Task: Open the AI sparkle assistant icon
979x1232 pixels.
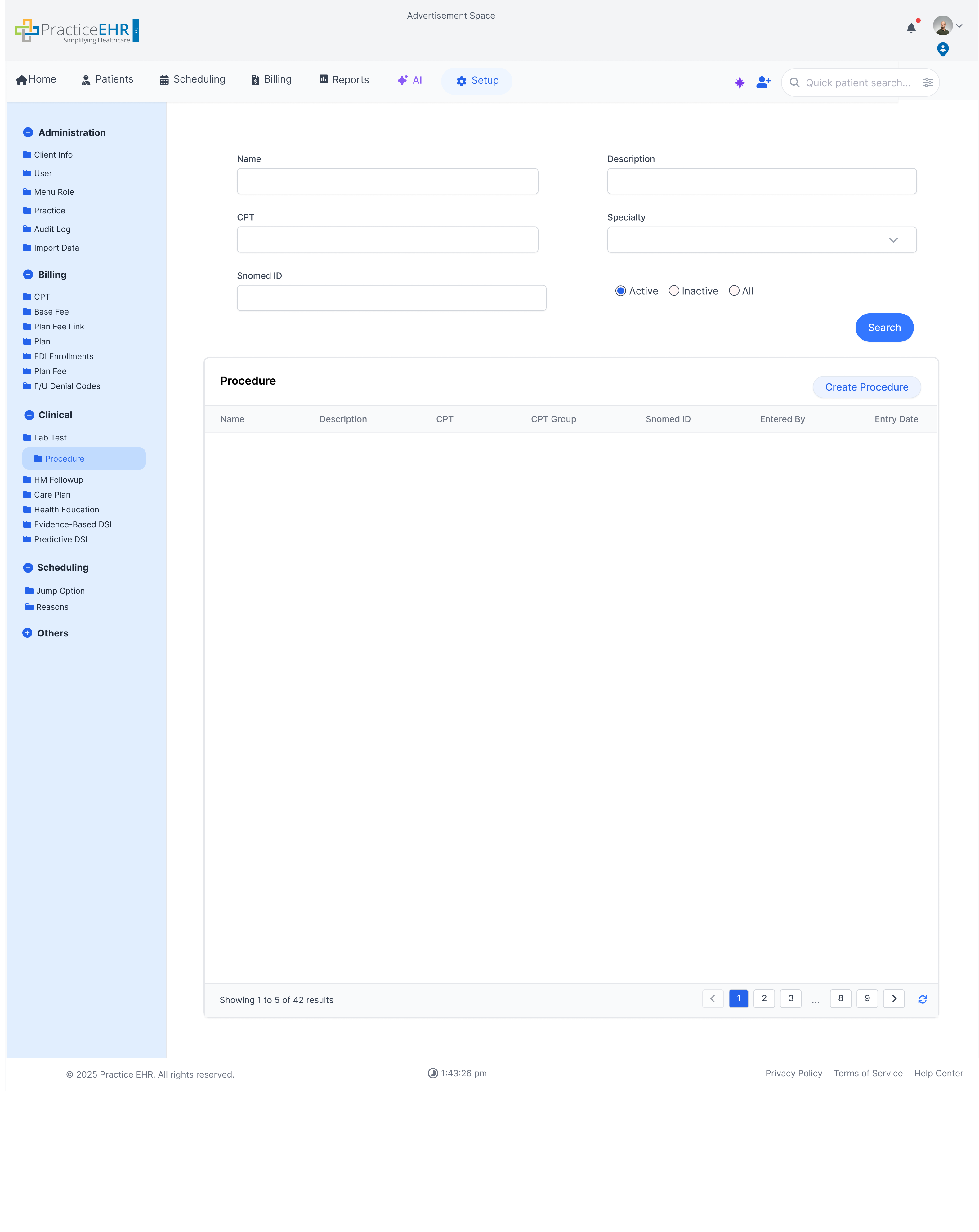Action: 740,82
